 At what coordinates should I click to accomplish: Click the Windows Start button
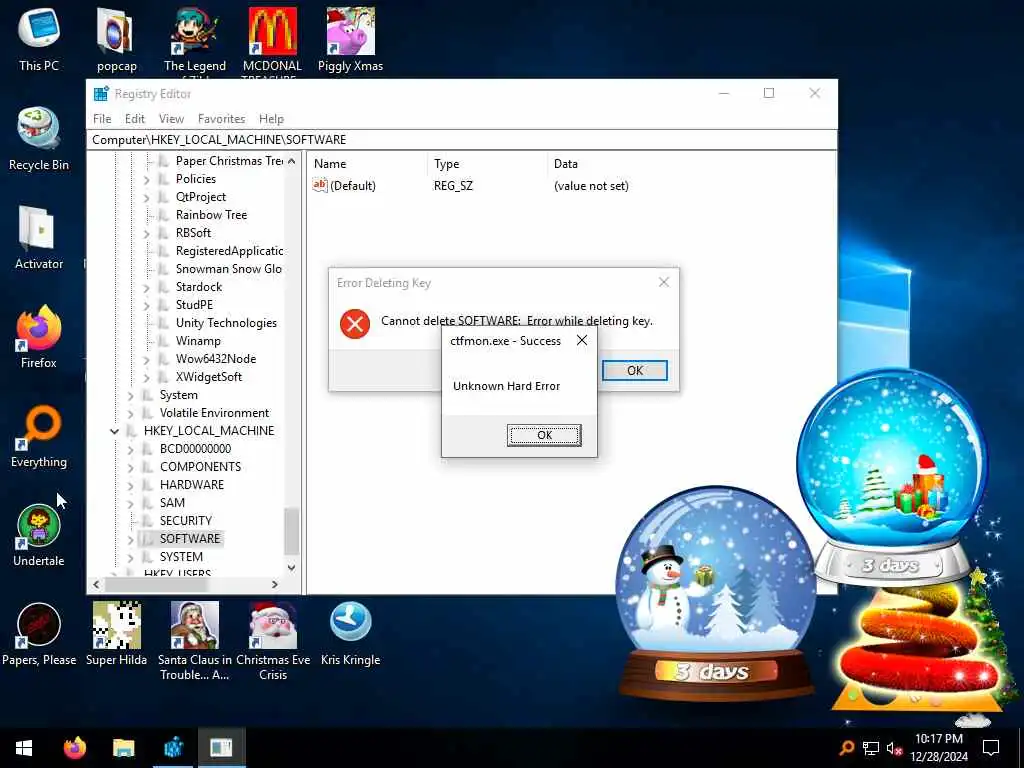coord(24,748)
